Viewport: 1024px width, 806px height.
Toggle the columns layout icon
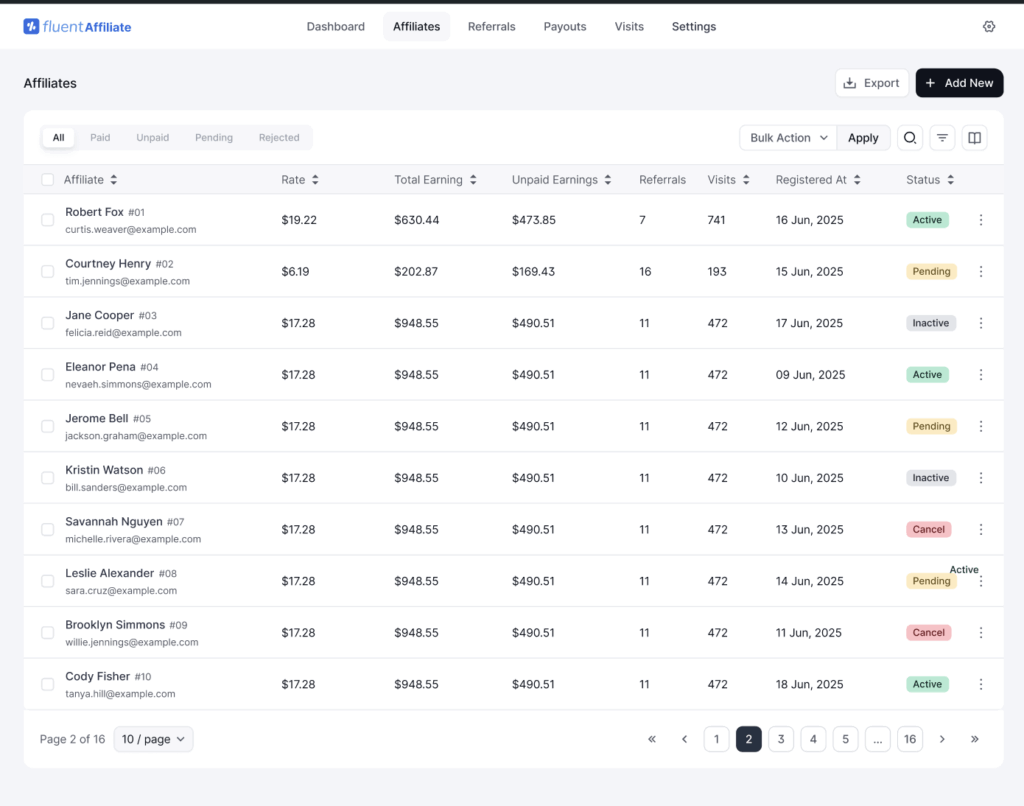click(x=974, y=138)
